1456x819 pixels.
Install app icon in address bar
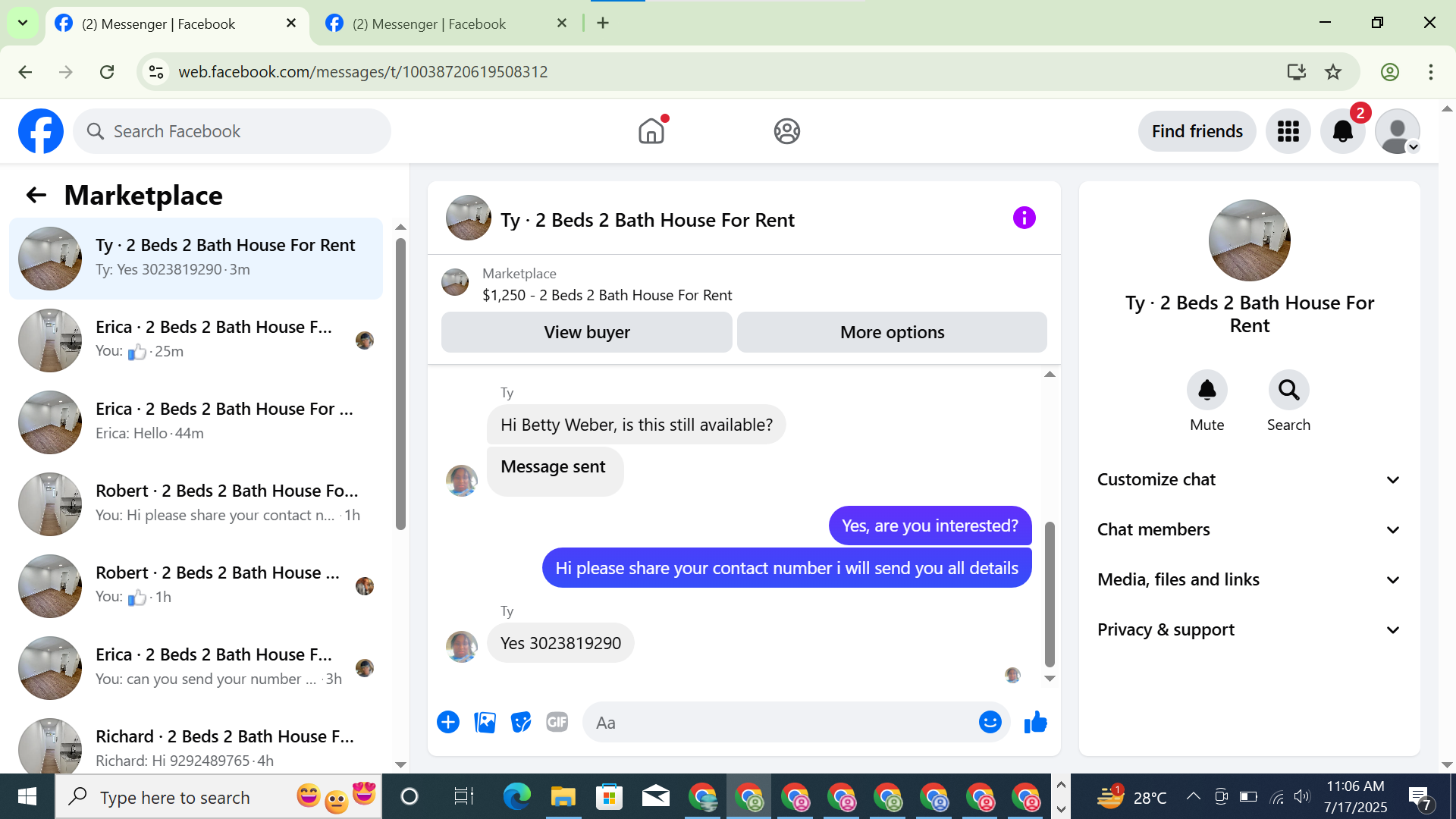point(1297,72)
